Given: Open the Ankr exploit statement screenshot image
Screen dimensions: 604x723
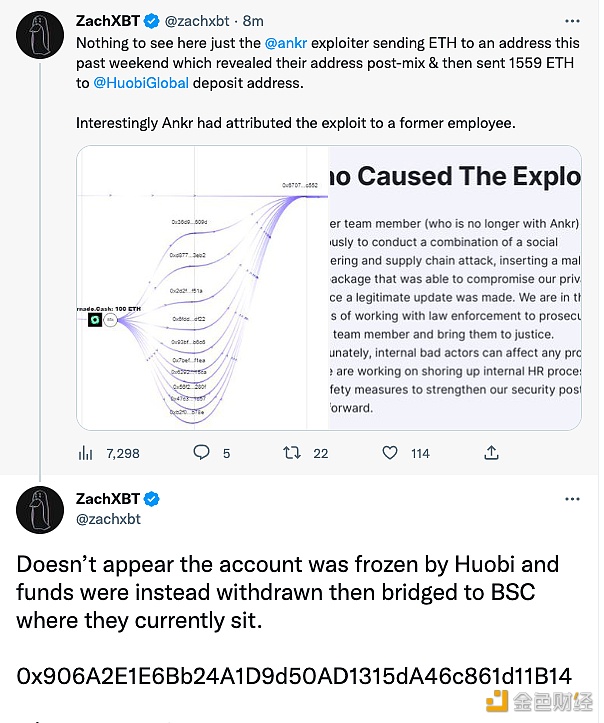Looking at the screenshot, I should click(454, 289).
